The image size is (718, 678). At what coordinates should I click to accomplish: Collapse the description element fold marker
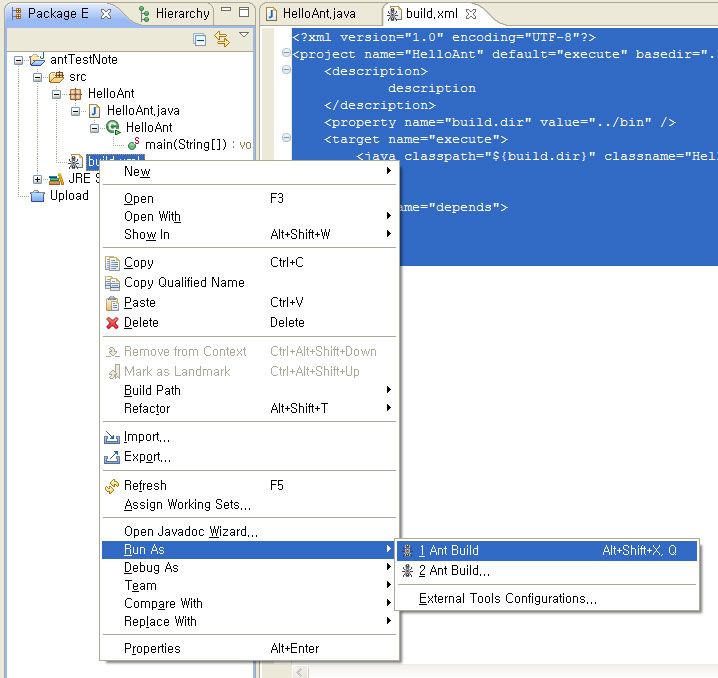(286, 70)
